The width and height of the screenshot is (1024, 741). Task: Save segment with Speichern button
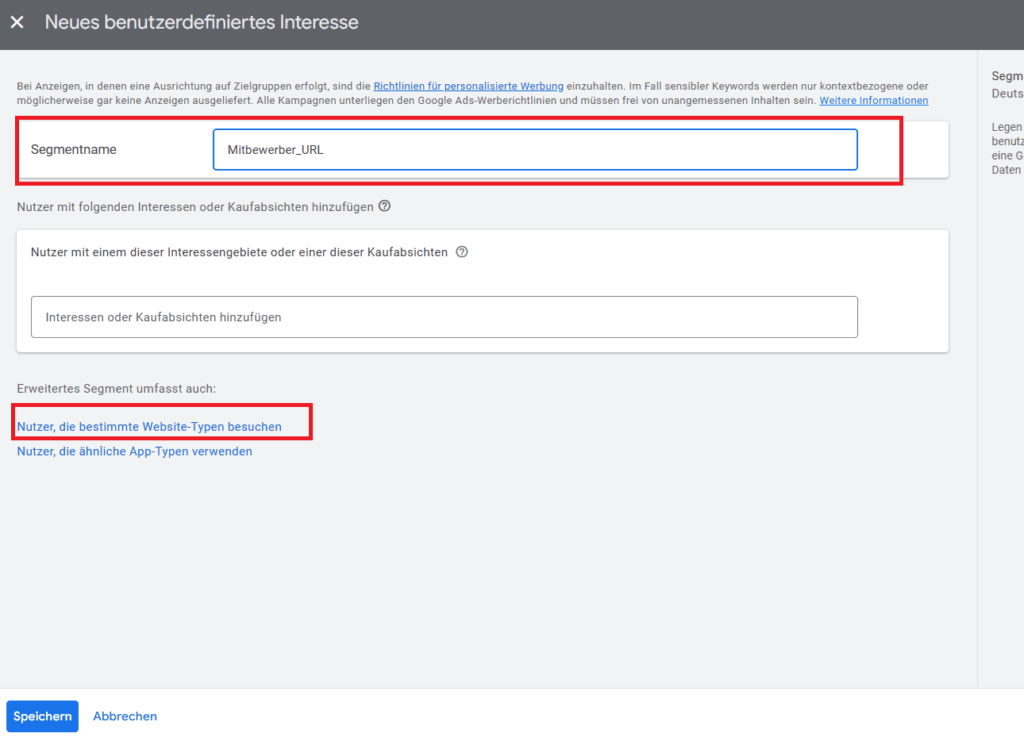[x=42, y=716]
